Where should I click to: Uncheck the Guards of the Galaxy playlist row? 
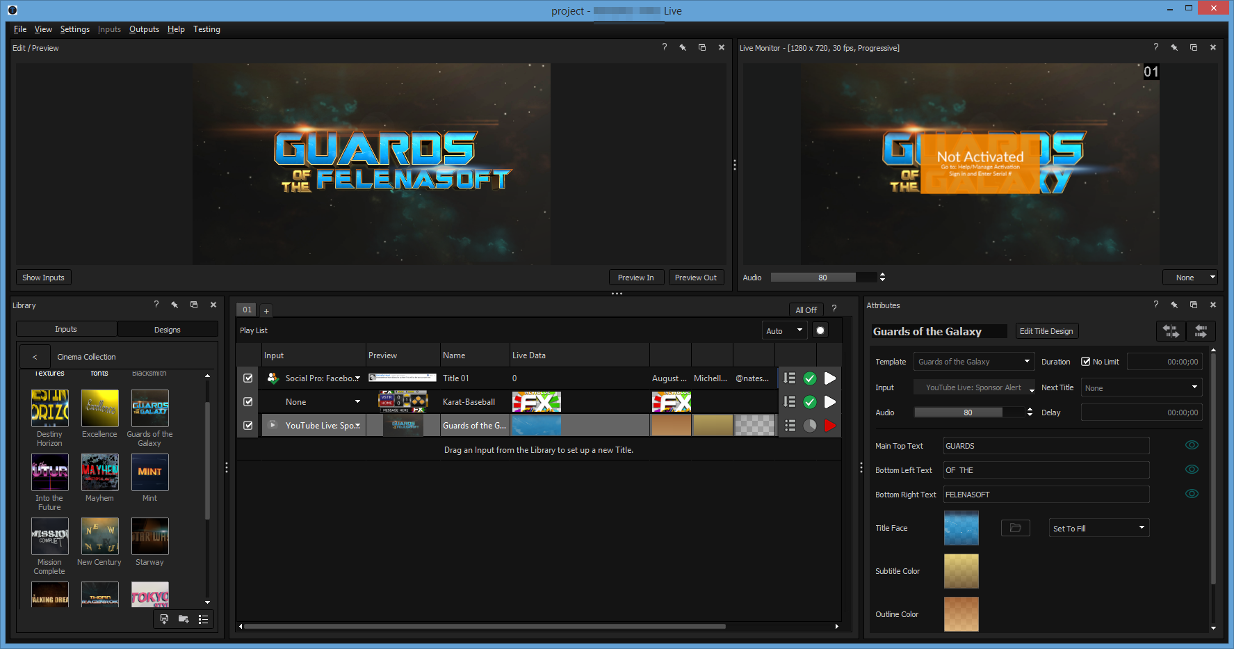click(x=248, y=426)
